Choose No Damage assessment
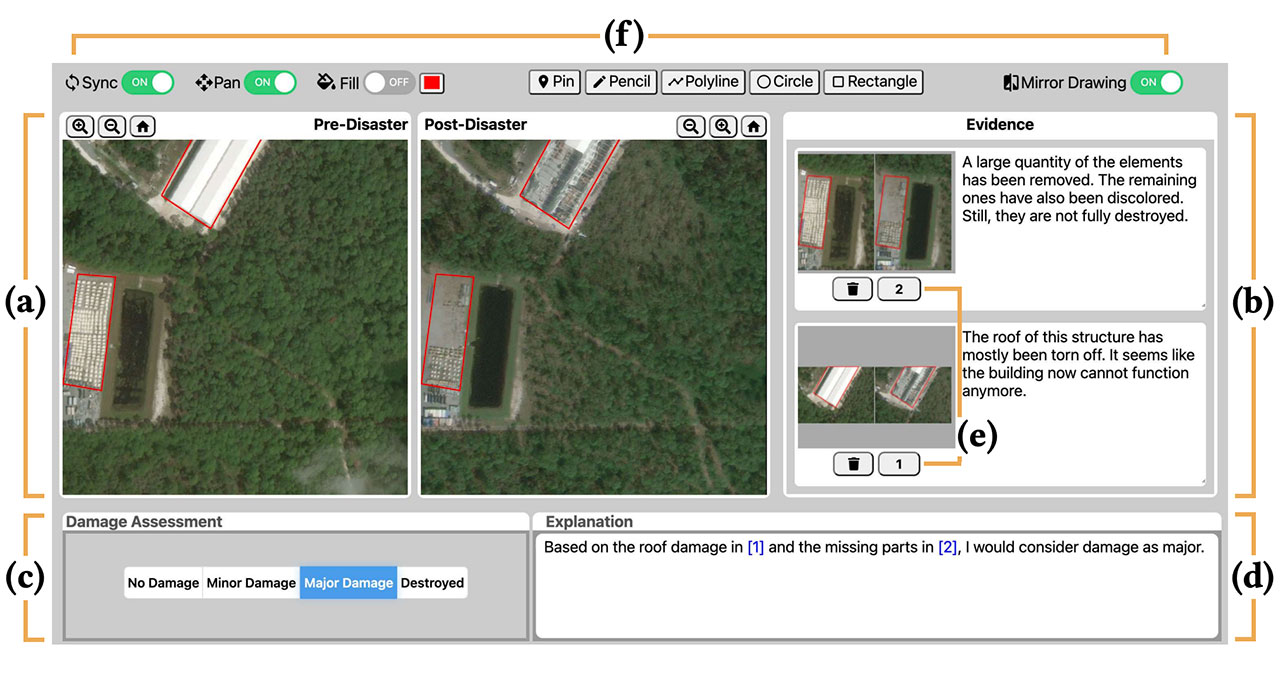1280x680 pixels. click(163, 583)
